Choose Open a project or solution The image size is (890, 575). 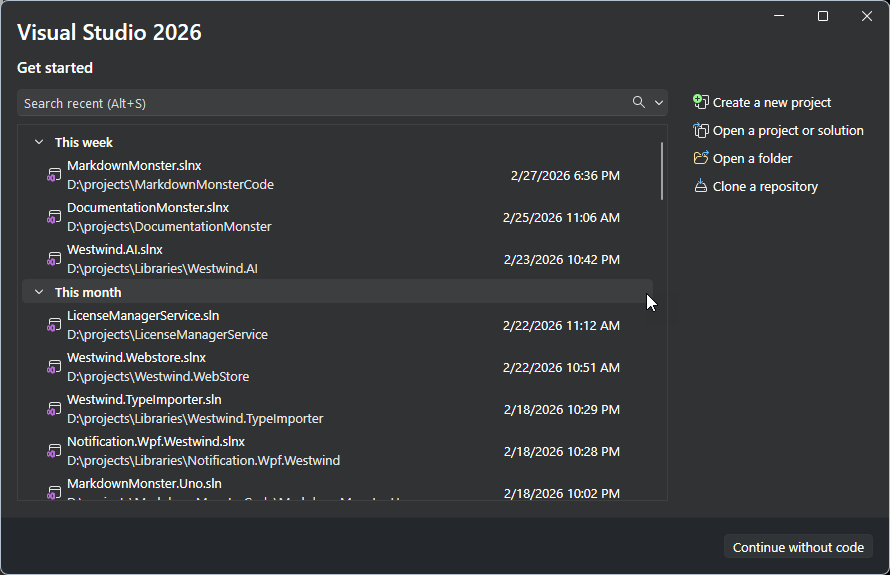click(x=779, y=131)
